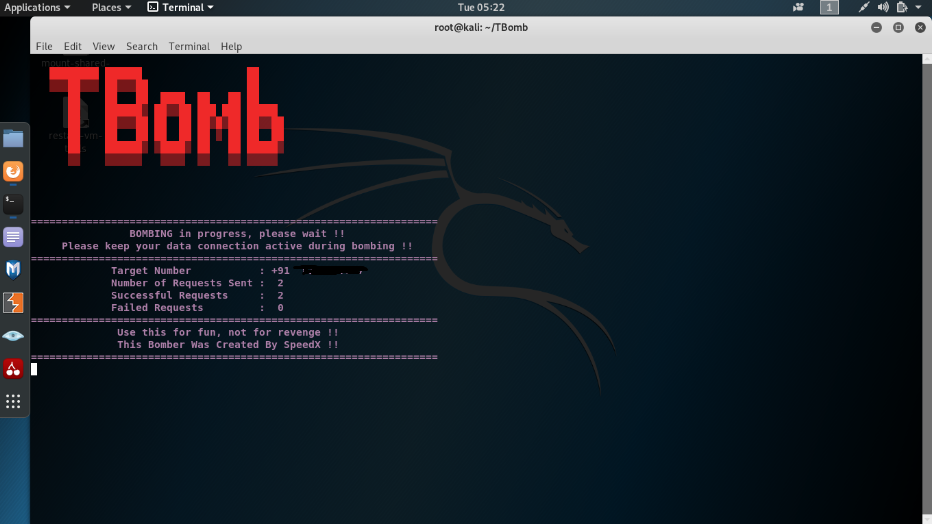Open the Terminal icon in dock
This screenshot has height=526, width=933.
(13, 204)
